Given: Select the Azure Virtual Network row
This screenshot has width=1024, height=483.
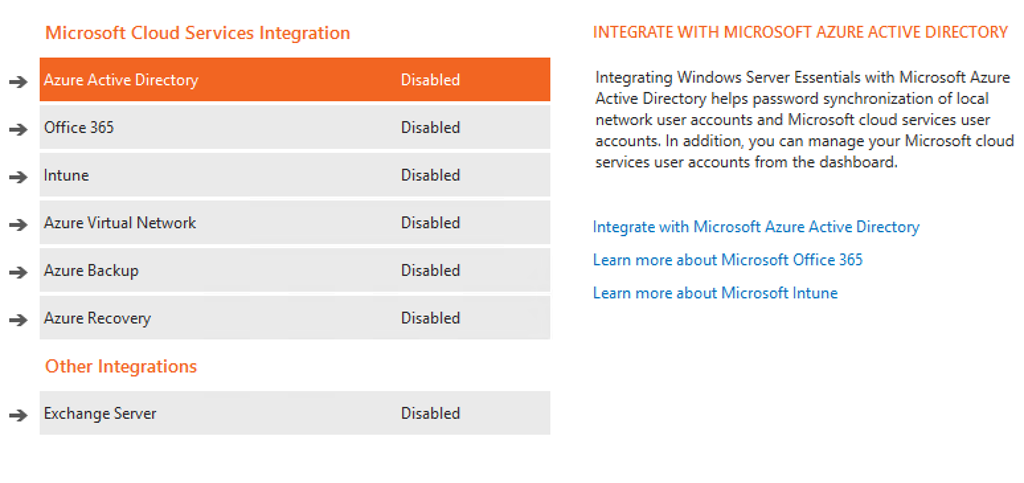Looking at the screenshot, I should click(x=250, y=223).
